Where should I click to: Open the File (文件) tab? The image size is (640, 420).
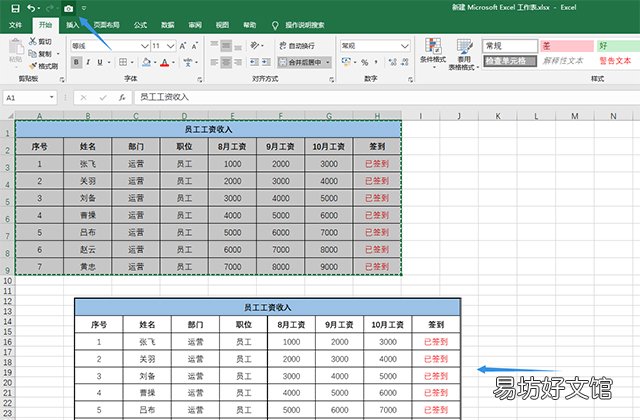[15, 25]
